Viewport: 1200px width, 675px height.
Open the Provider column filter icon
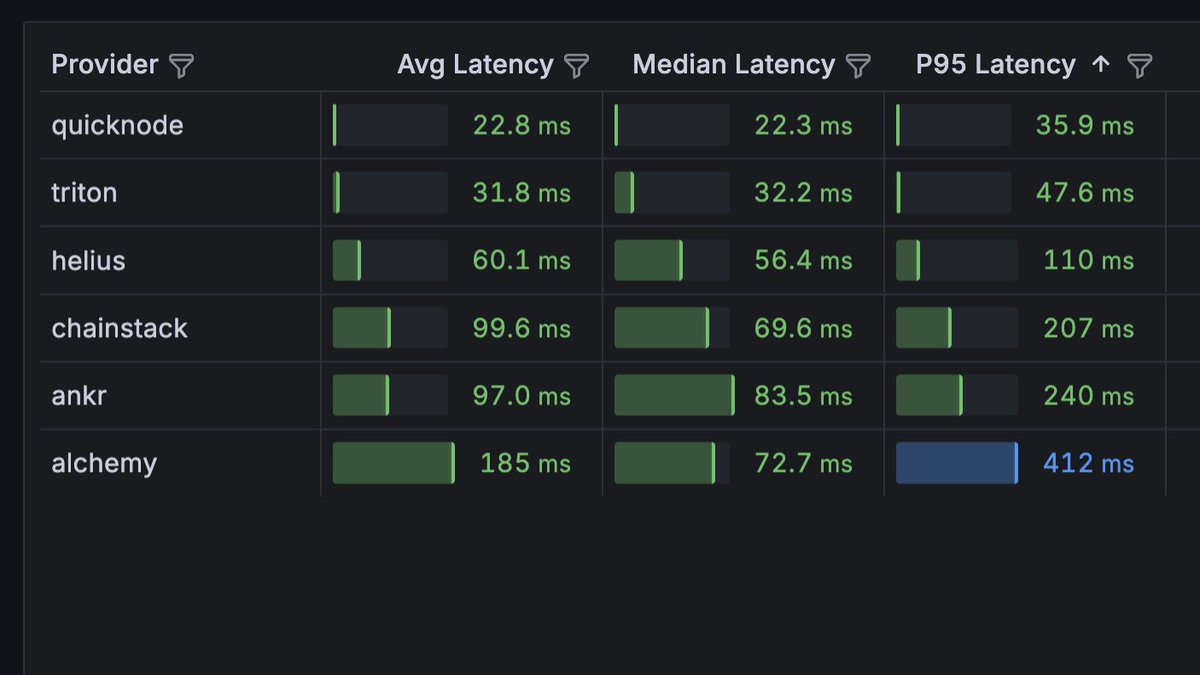(181, 66)
